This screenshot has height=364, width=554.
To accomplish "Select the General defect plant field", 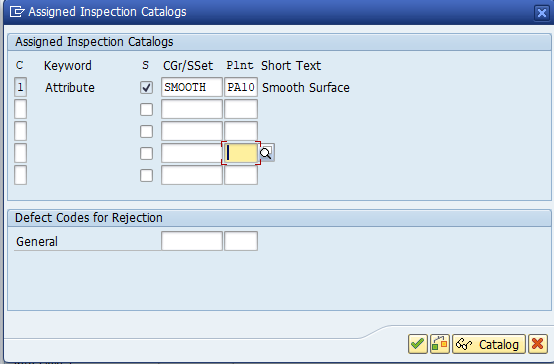I will pyautogui.click(x=241, y=241).
